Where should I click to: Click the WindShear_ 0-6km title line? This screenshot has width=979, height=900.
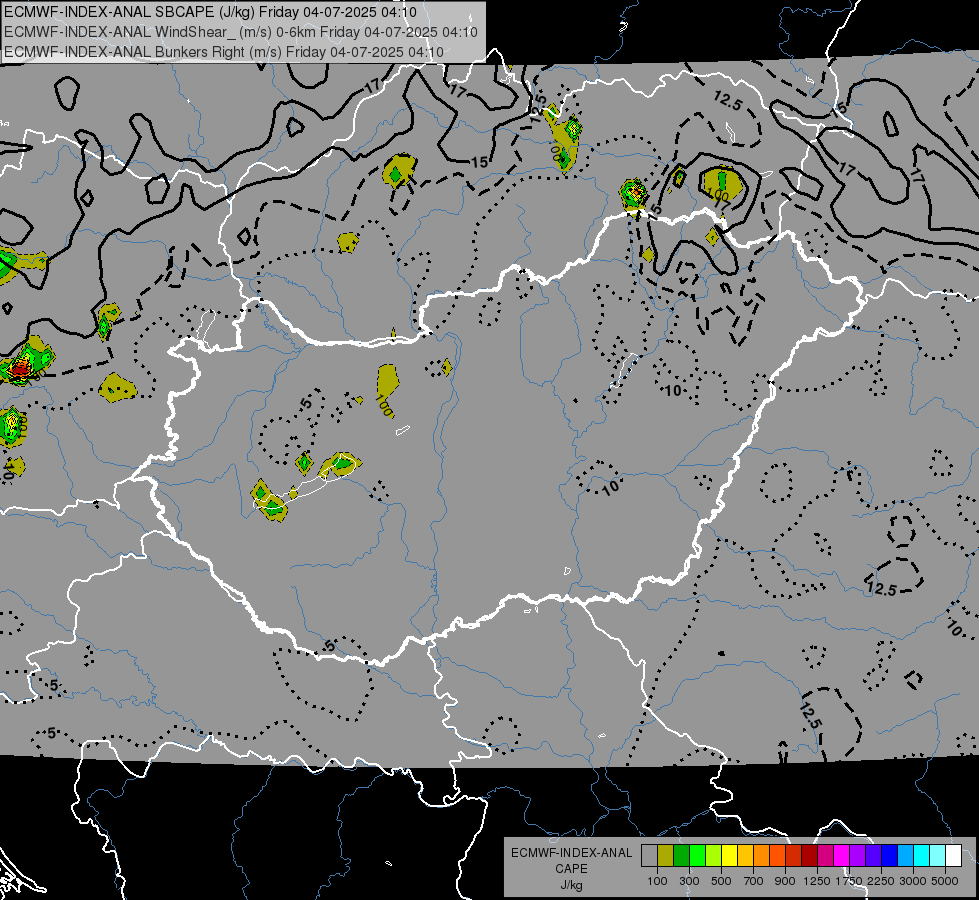coord(241,32)
